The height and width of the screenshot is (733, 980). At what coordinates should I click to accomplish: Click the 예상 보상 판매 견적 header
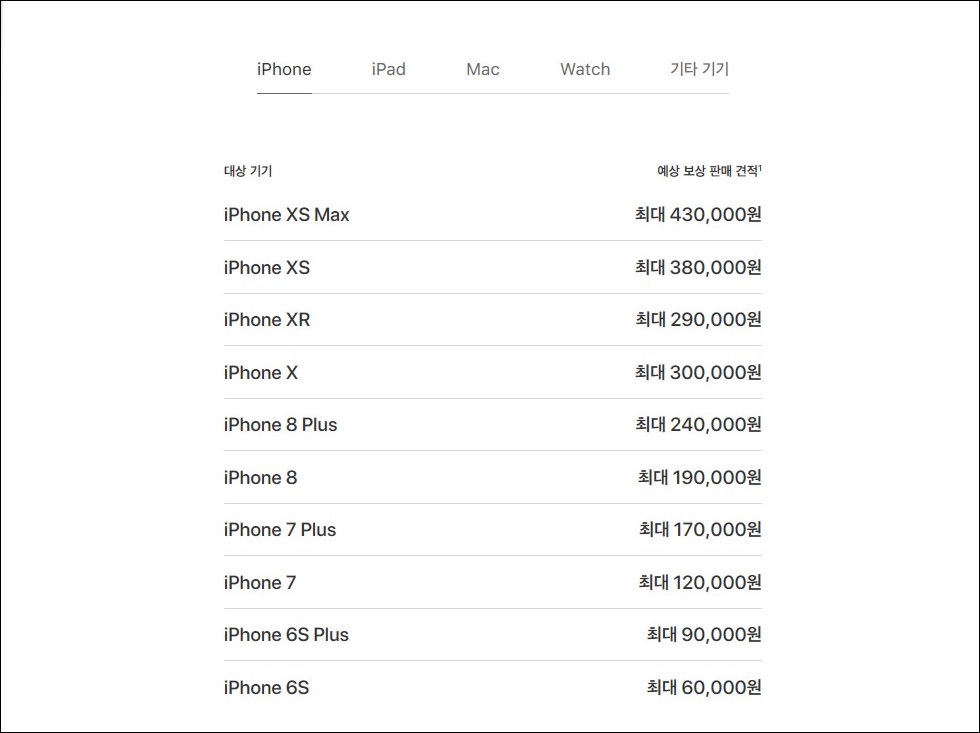pos(709,171)
